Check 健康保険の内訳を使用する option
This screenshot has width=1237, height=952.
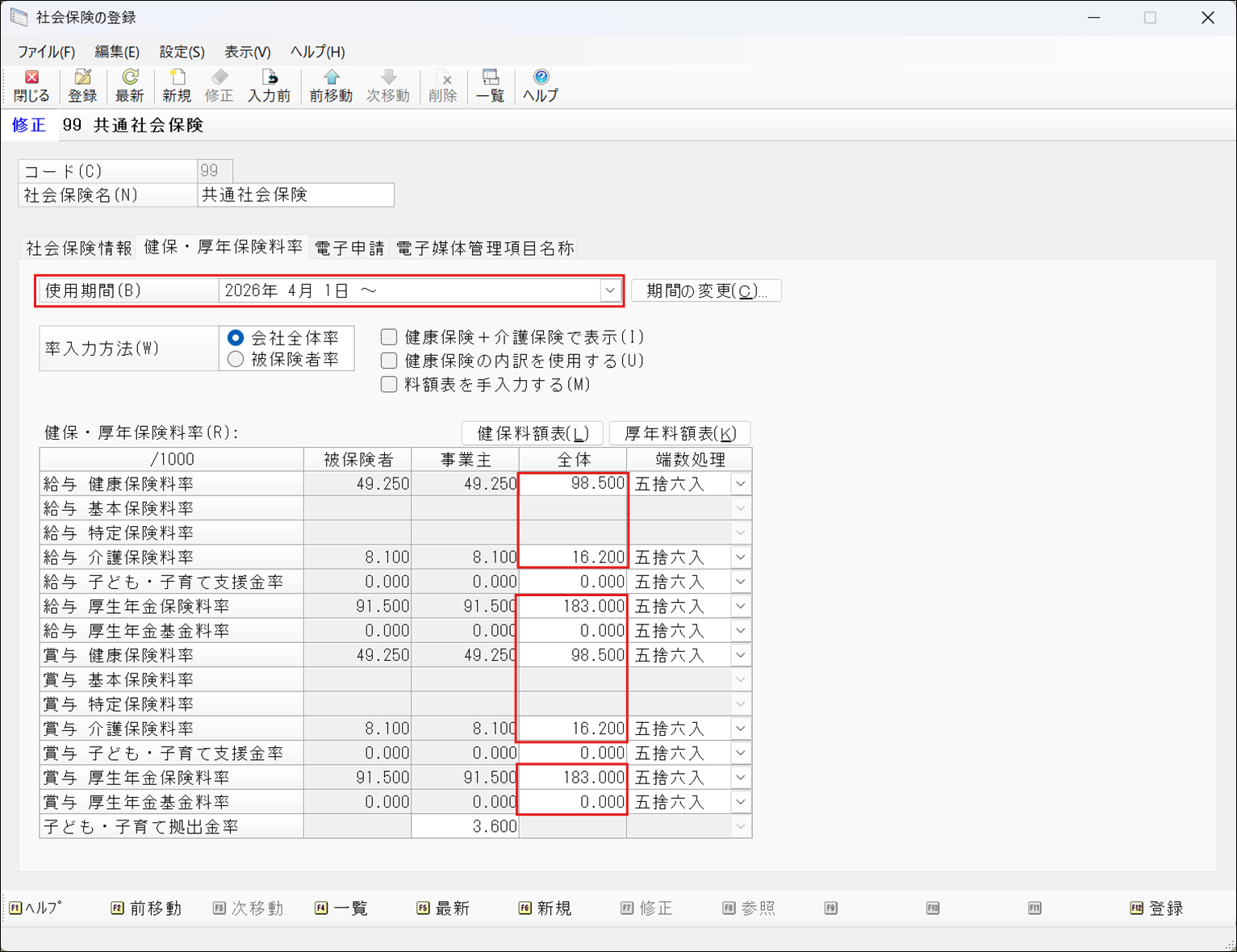pos(389,361)
